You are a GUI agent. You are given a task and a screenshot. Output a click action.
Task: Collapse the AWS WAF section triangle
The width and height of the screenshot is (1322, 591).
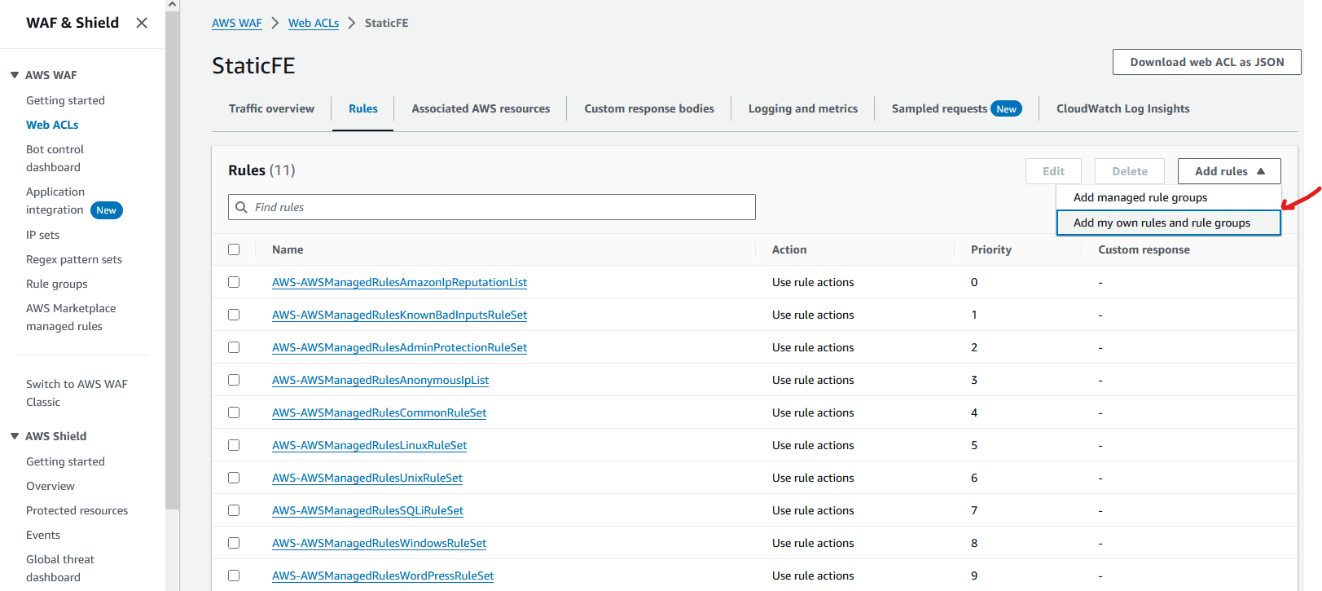pos(15,75)
